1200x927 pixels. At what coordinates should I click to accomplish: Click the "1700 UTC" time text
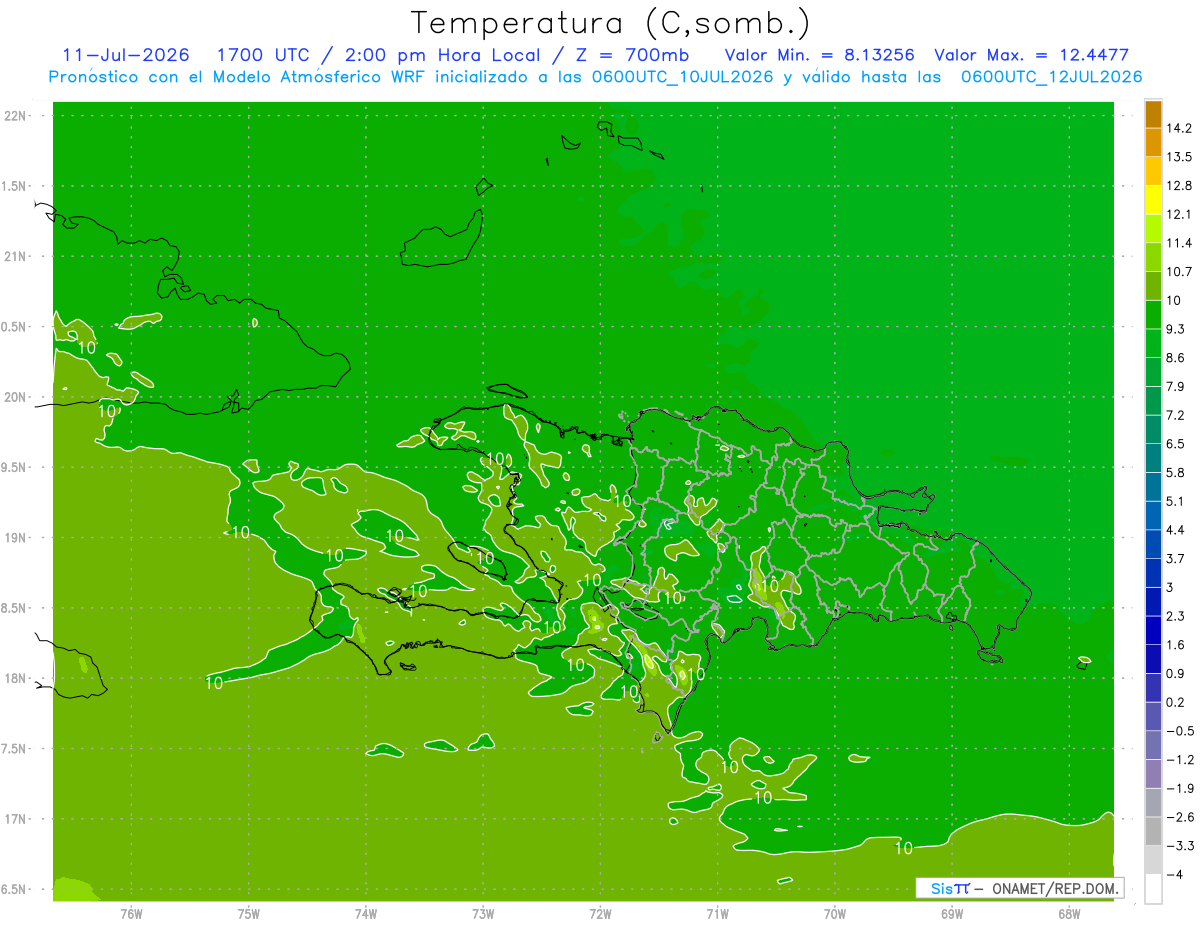tap(266, 55)
